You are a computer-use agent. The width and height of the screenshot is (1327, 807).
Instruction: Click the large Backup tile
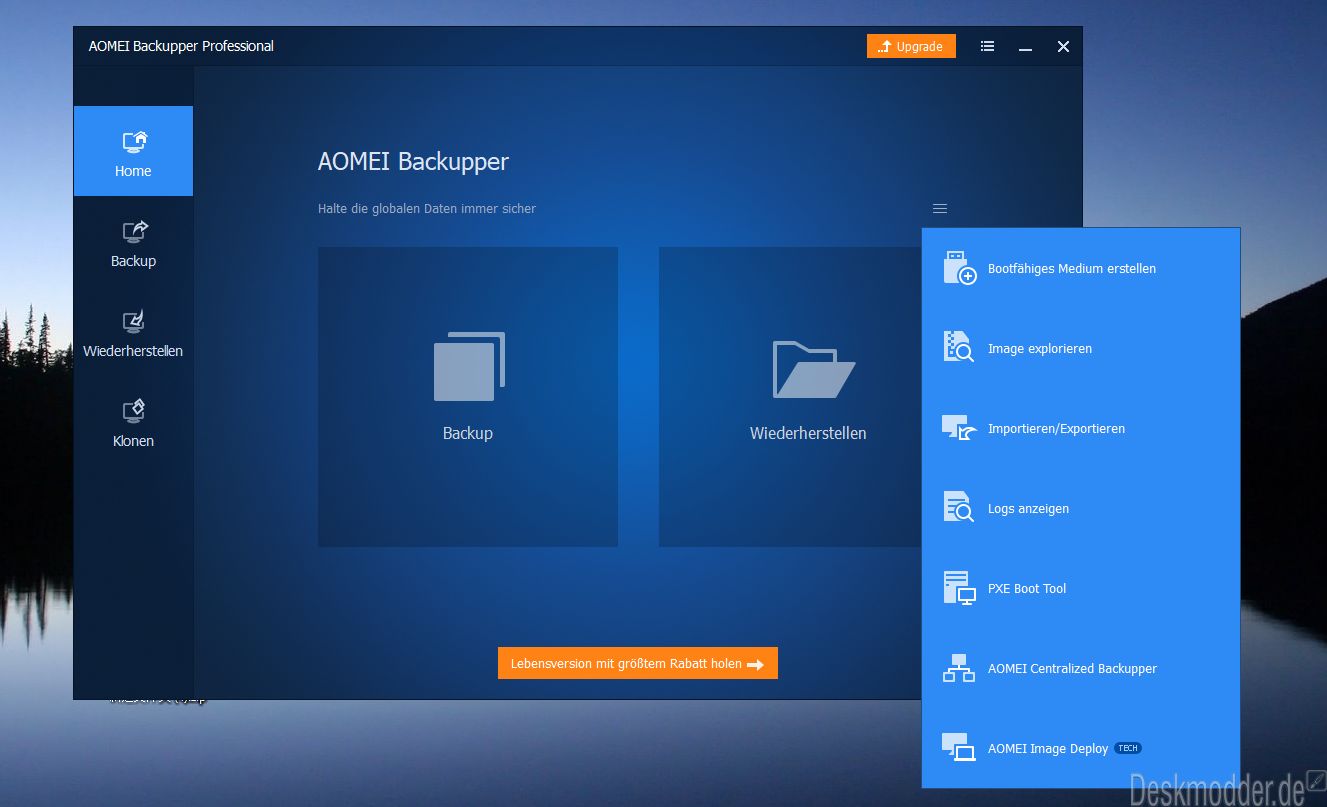(468, 397)
